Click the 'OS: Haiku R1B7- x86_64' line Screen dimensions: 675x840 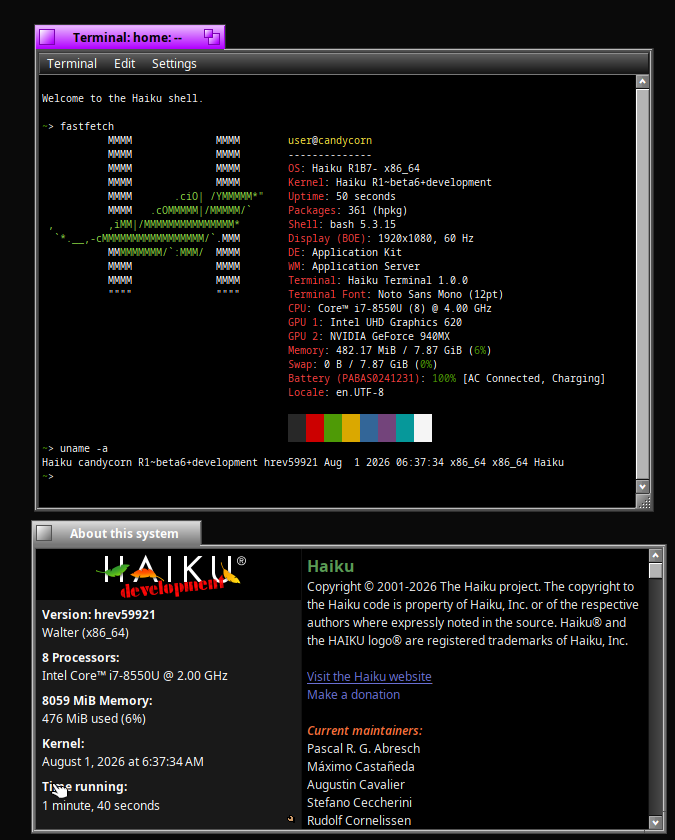[354, 168]
